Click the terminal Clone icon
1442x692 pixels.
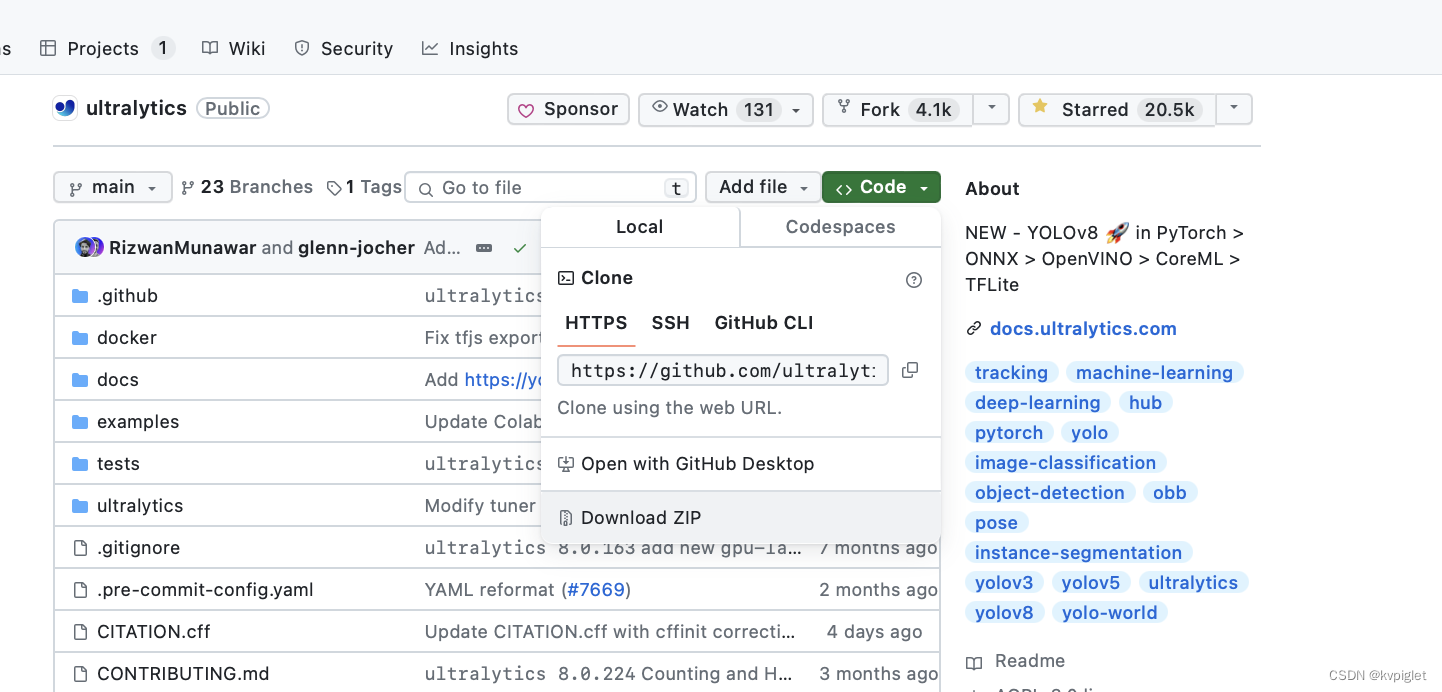pyautogui.click(x=566, y=278)
